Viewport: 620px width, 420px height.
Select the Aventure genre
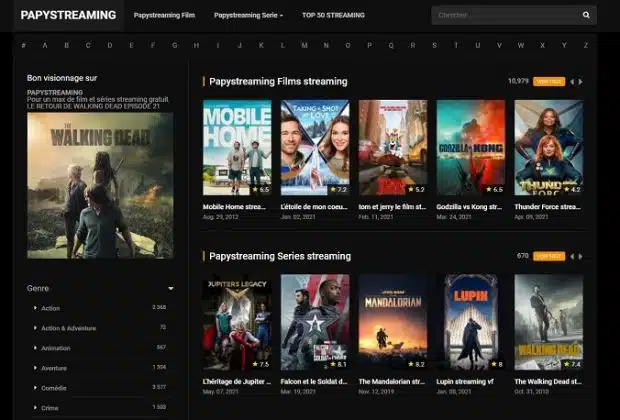[54, 368]
